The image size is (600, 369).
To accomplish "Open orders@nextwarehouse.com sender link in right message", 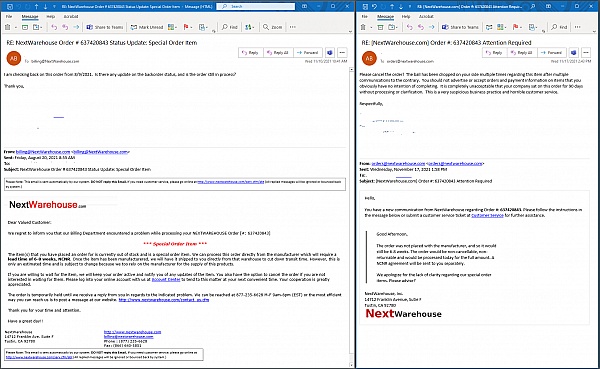I will [398, 163].
